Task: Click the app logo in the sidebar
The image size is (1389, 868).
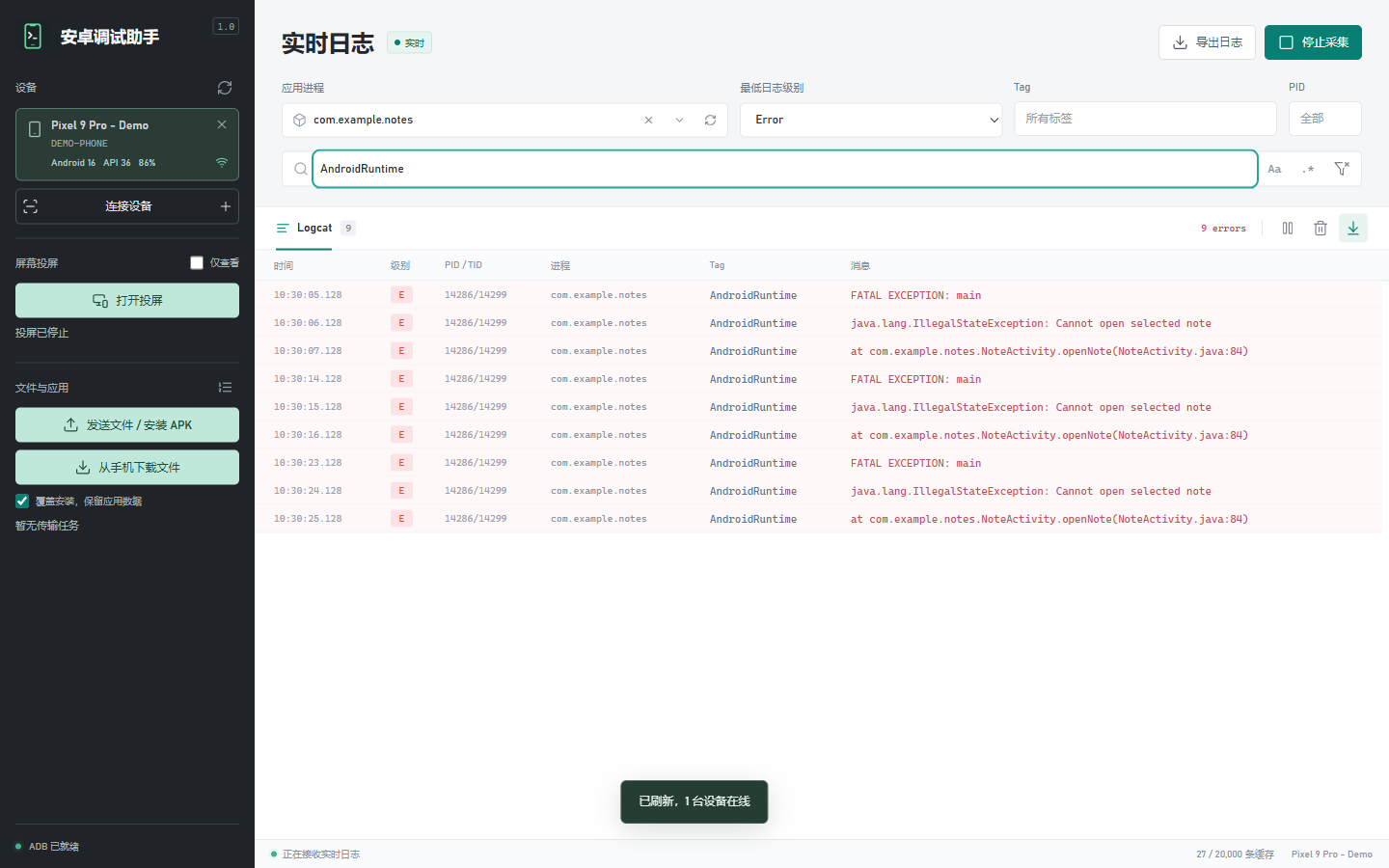Action: 33,37
